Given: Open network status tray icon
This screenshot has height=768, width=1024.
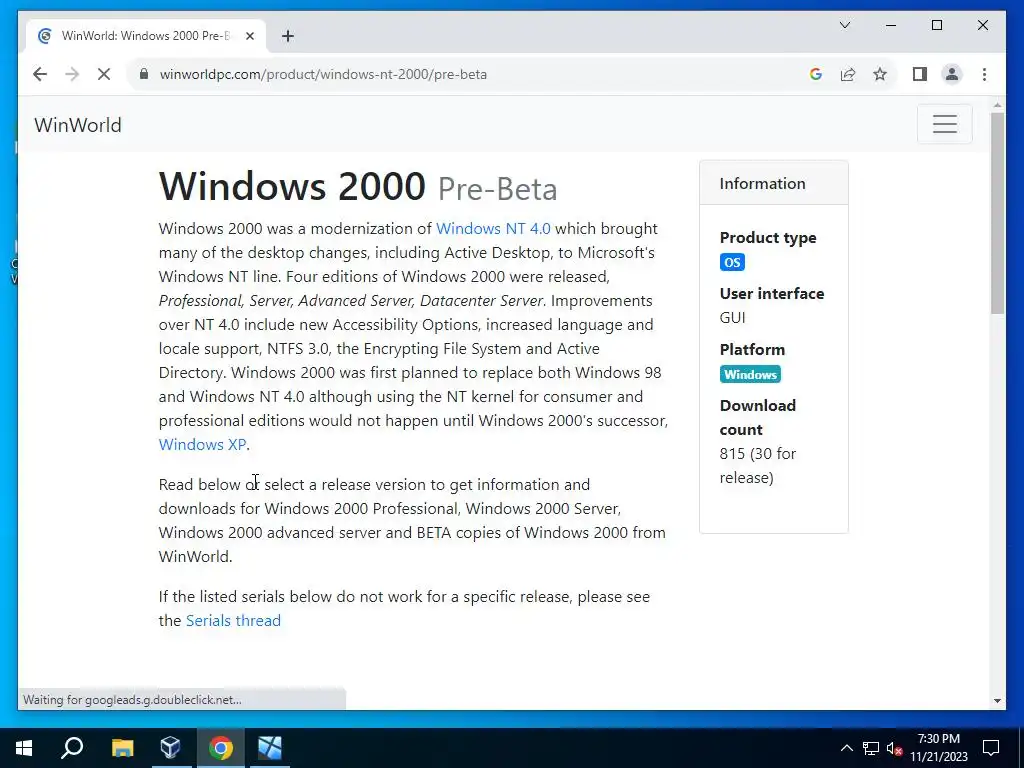Looking at the screenshot, I should (x=871, y=748).
